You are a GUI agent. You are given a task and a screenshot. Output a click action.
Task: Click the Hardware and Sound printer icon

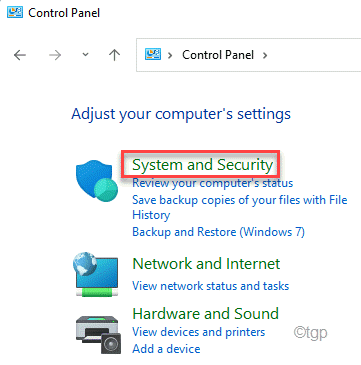(97, 333)
